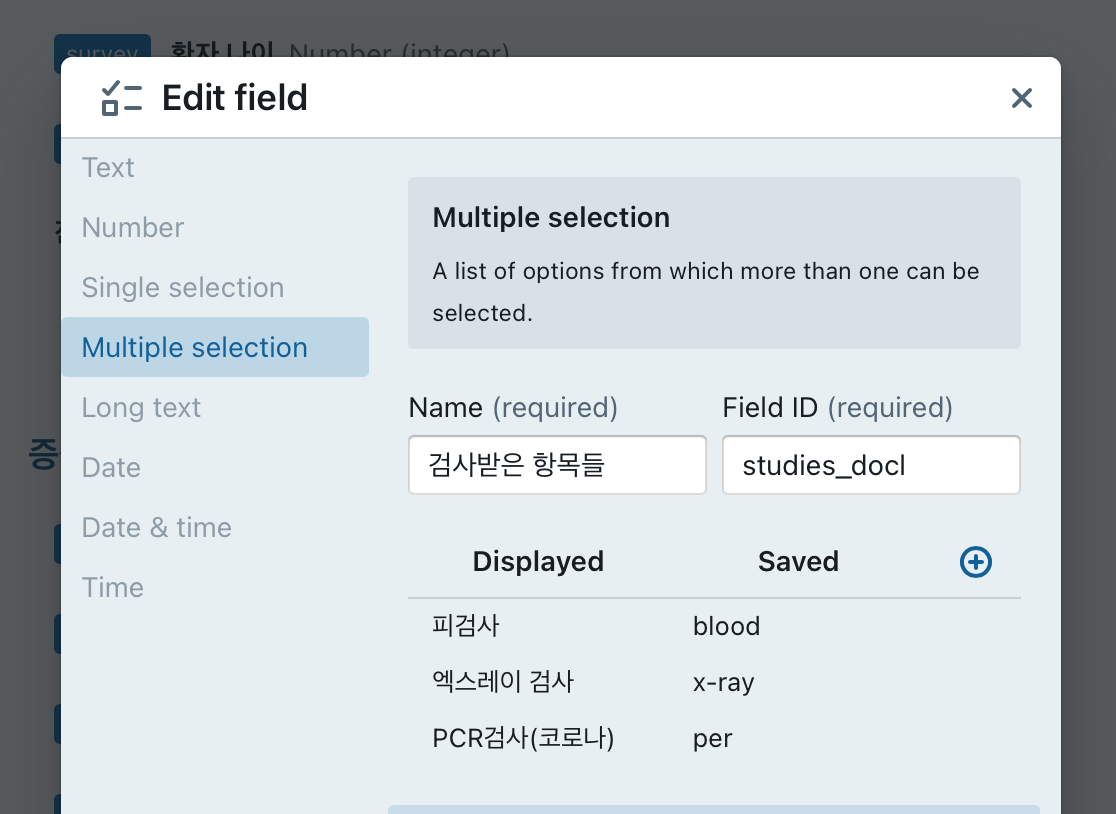Select the Text field type
Screen dimensions: 1116x814
[108, 168]
